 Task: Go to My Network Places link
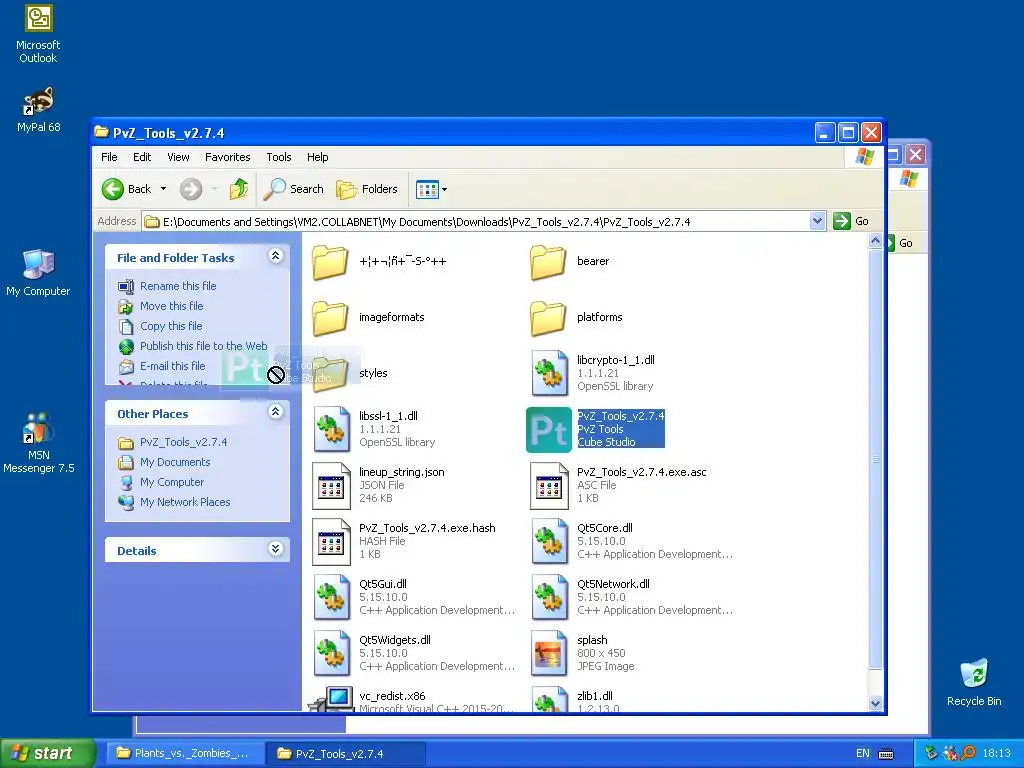[185, 502]
